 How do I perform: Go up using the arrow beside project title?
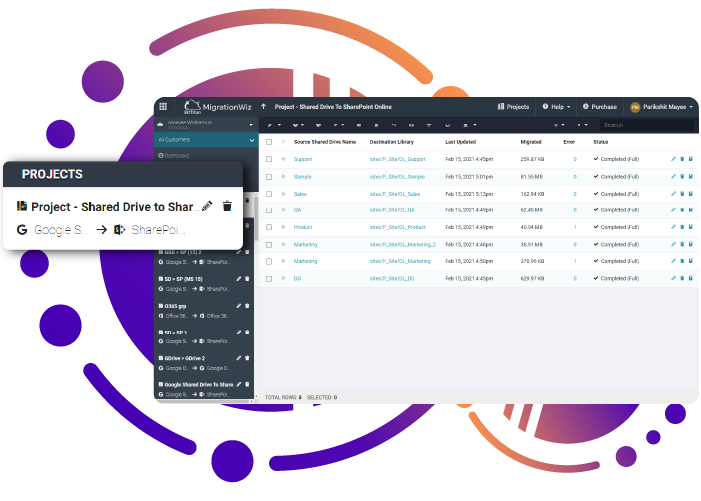(263, 106)
